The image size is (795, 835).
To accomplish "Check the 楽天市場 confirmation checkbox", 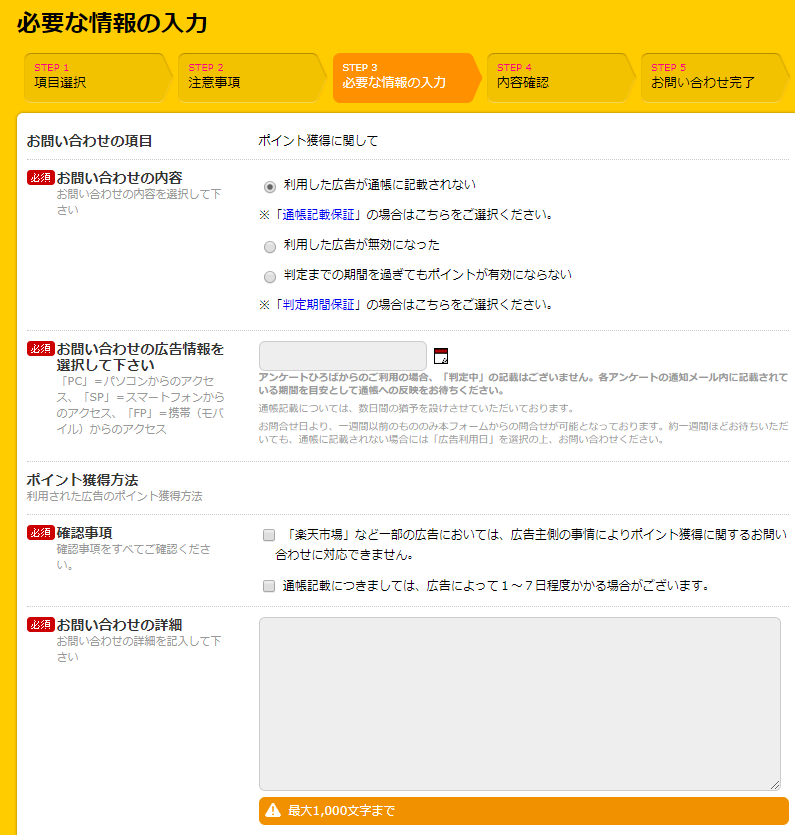I will [269, 536].
